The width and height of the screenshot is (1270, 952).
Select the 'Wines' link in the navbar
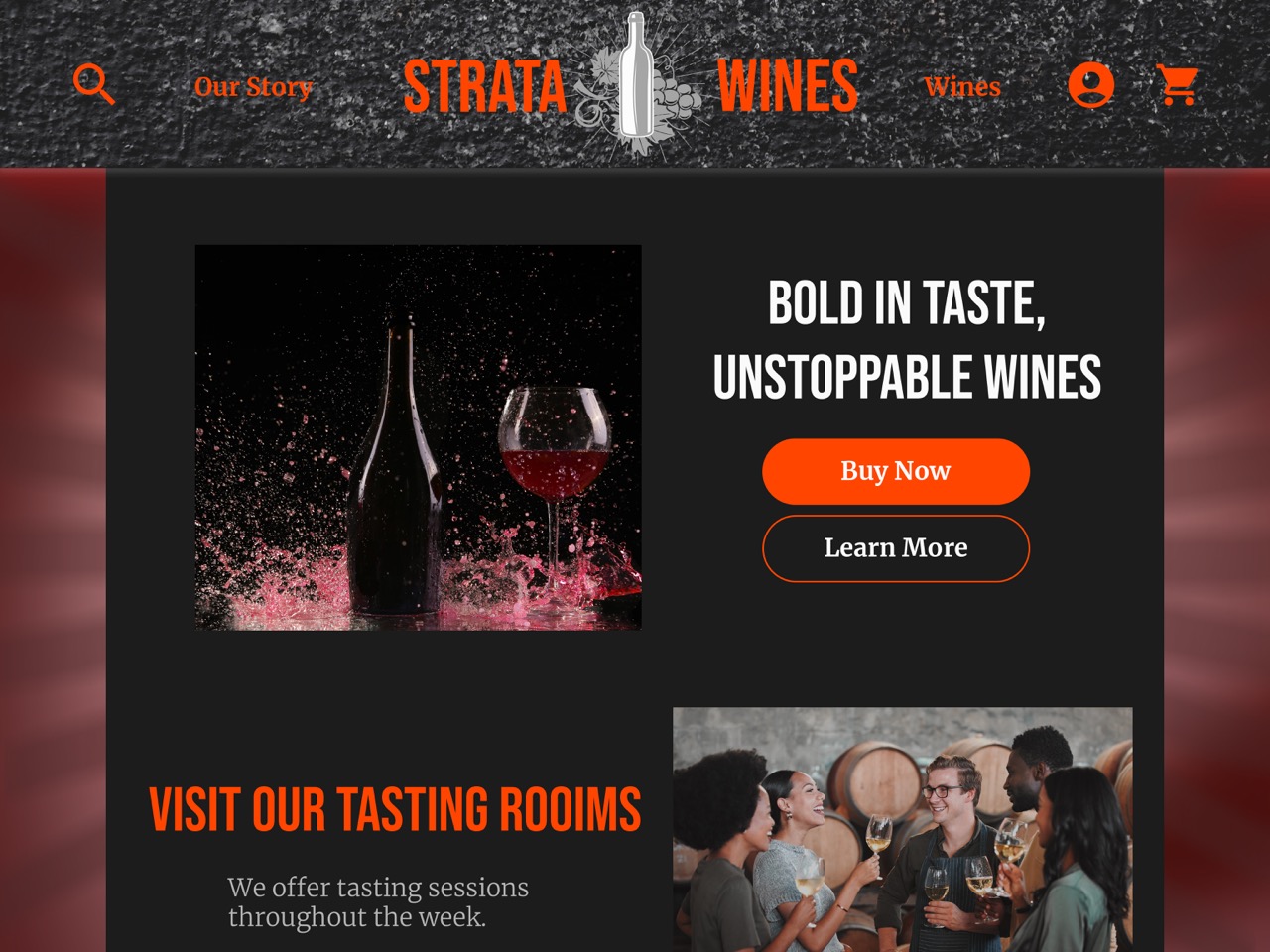(962, 87)
